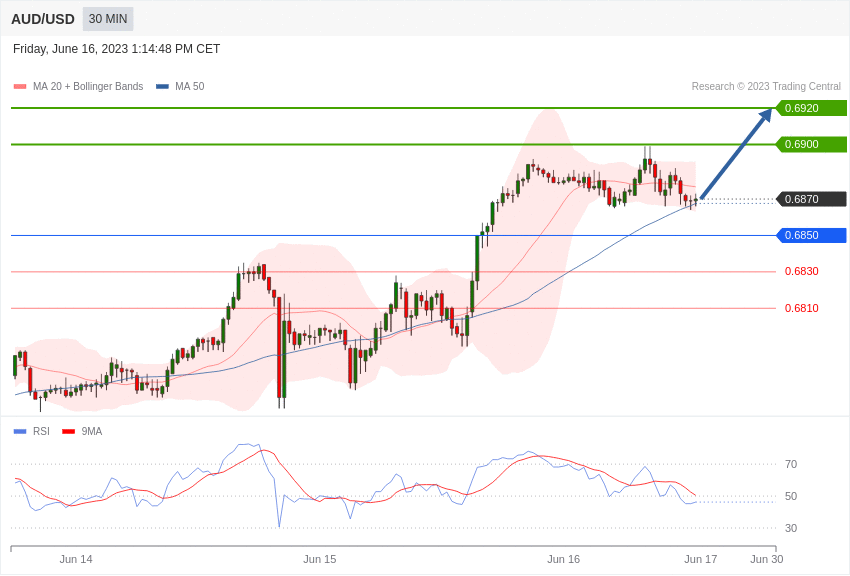Click the 30 MIN timeframe badge
Screen dimensions: 850x576
[x=108, y=19]
